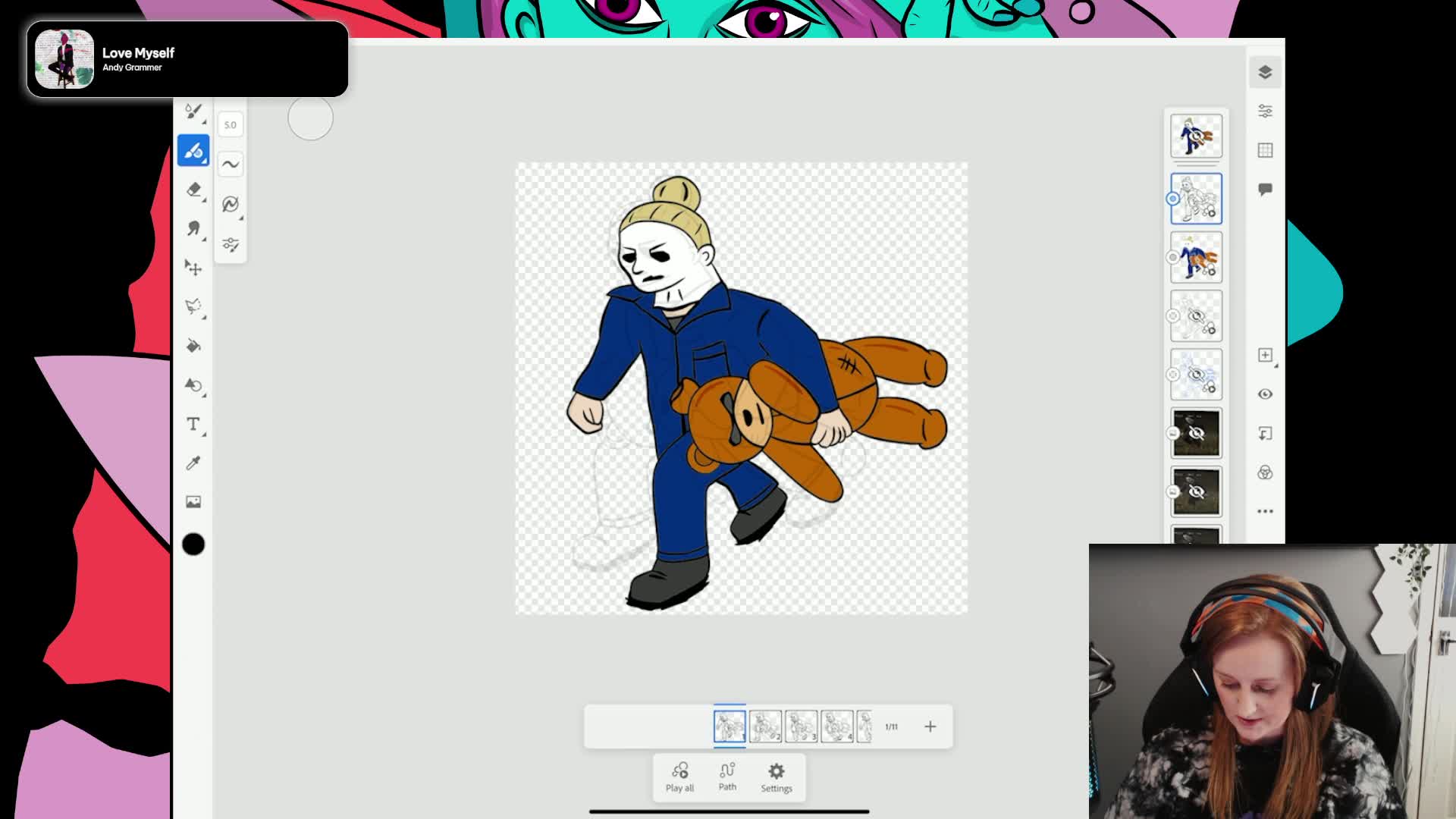The height and width of the screenshot is (819, 1456).
Task: Select animation frame 1 in timeline
Action: 730,726
